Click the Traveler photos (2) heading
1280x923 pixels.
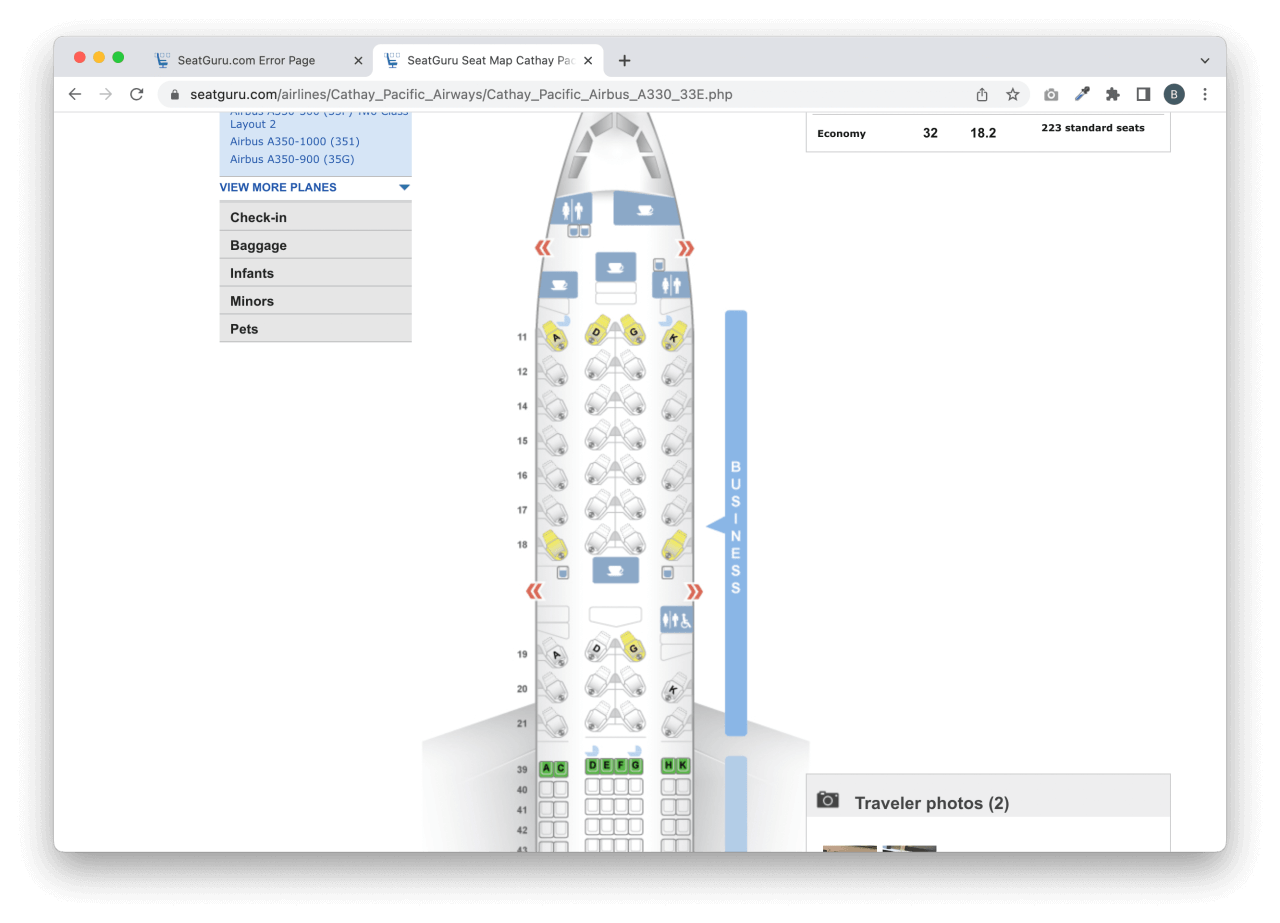(x=932, y=803)
